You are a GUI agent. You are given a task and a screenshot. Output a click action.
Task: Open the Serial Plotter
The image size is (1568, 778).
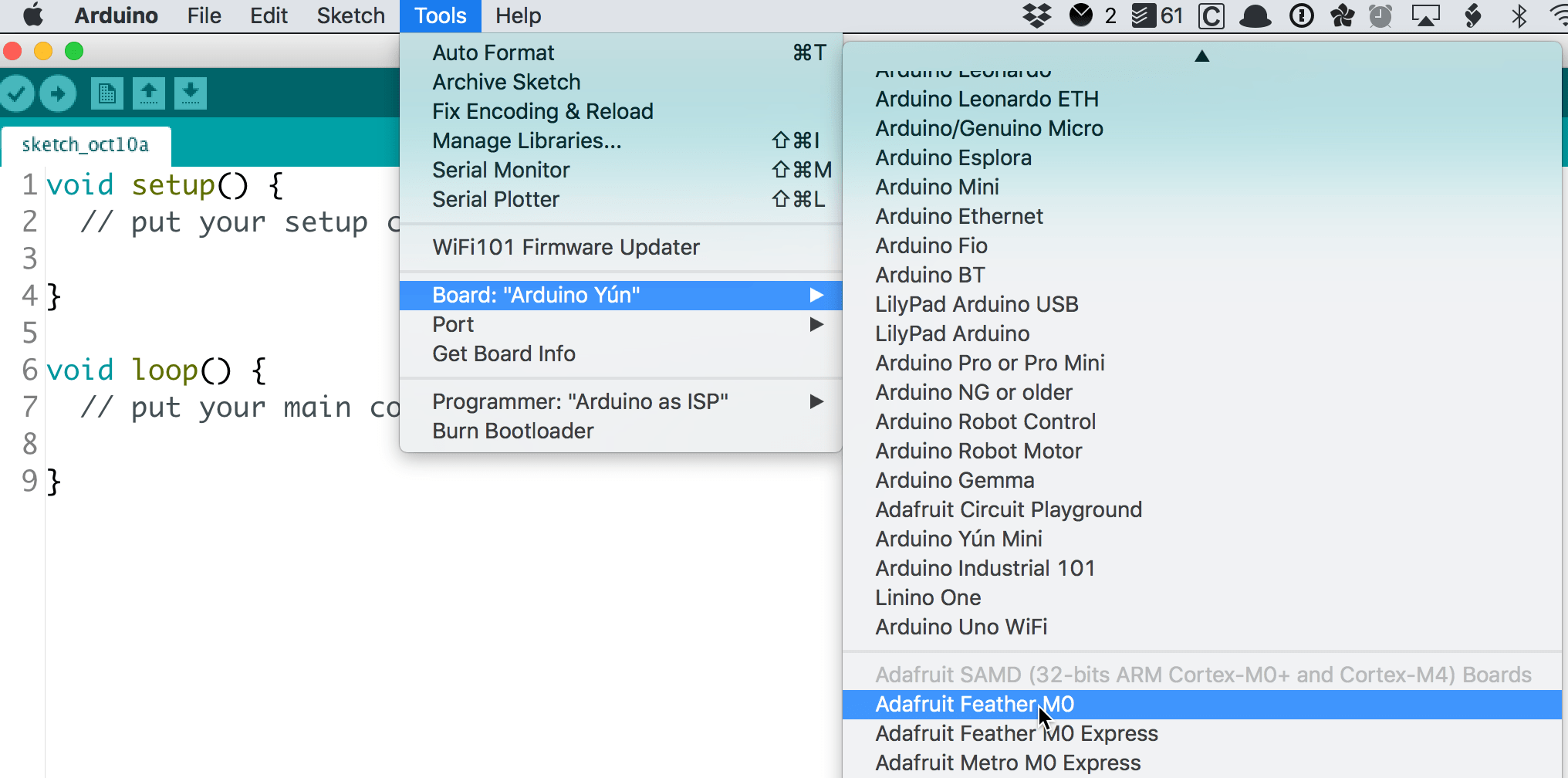[x=620, y=199]
